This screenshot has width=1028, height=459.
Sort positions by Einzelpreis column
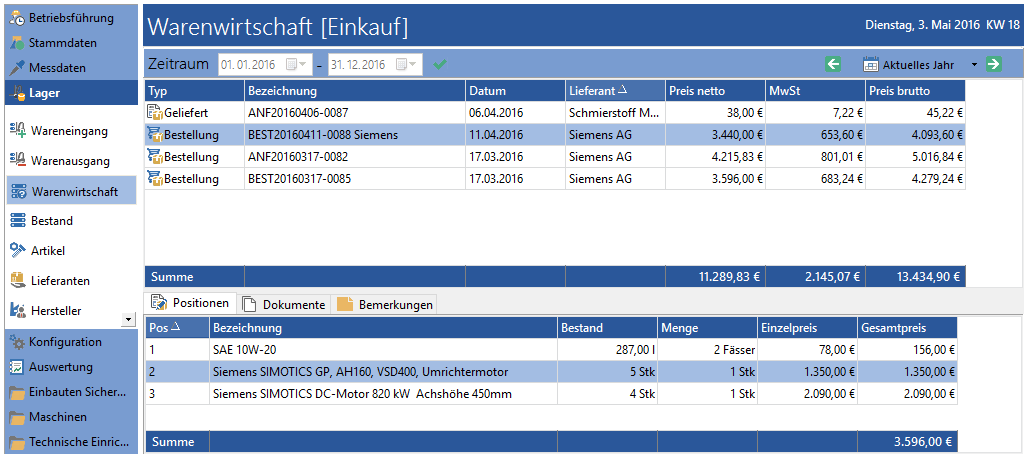coord(807,328)
